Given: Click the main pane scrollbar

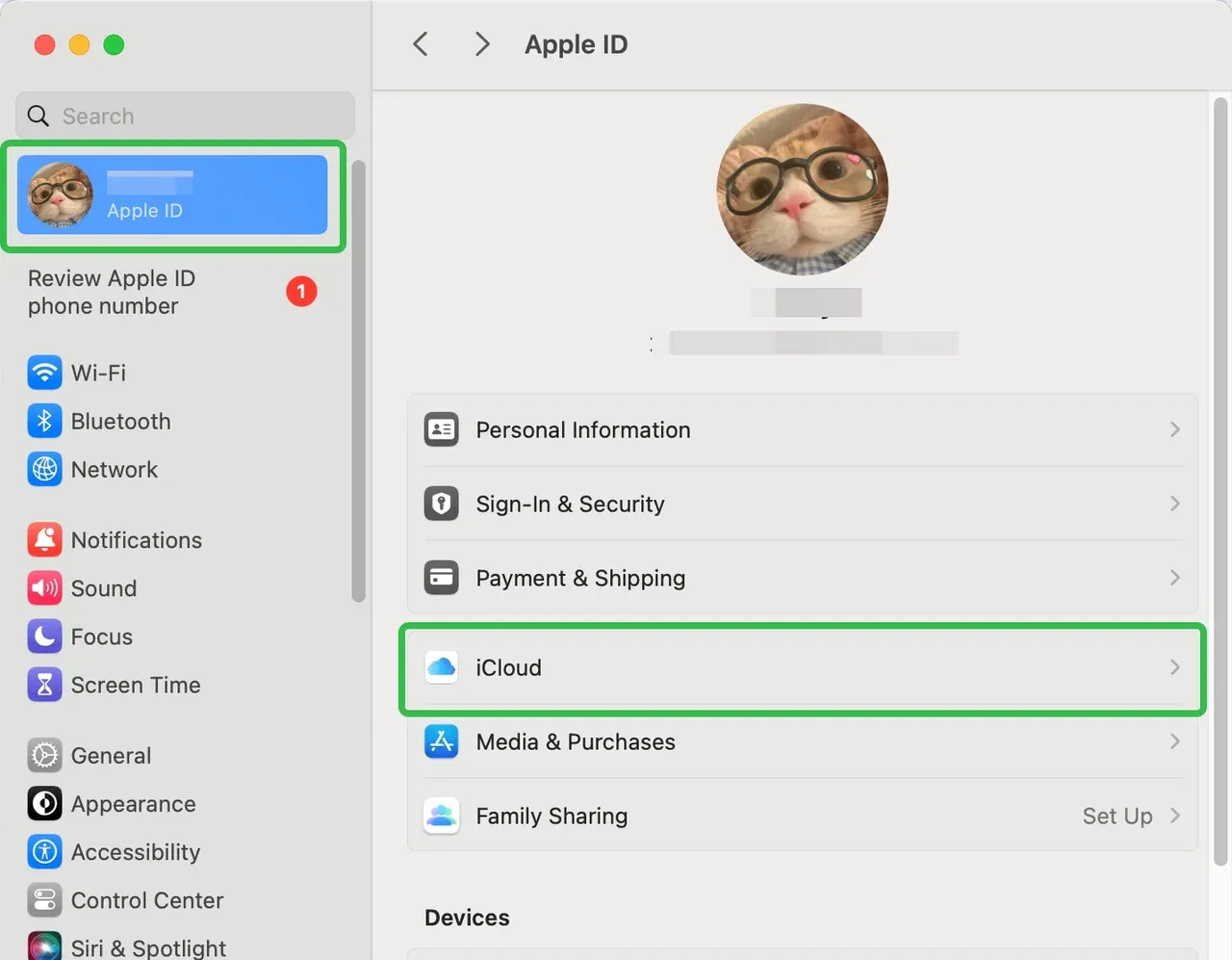Looking at the screenshot, I should [x=1220, y=481].
